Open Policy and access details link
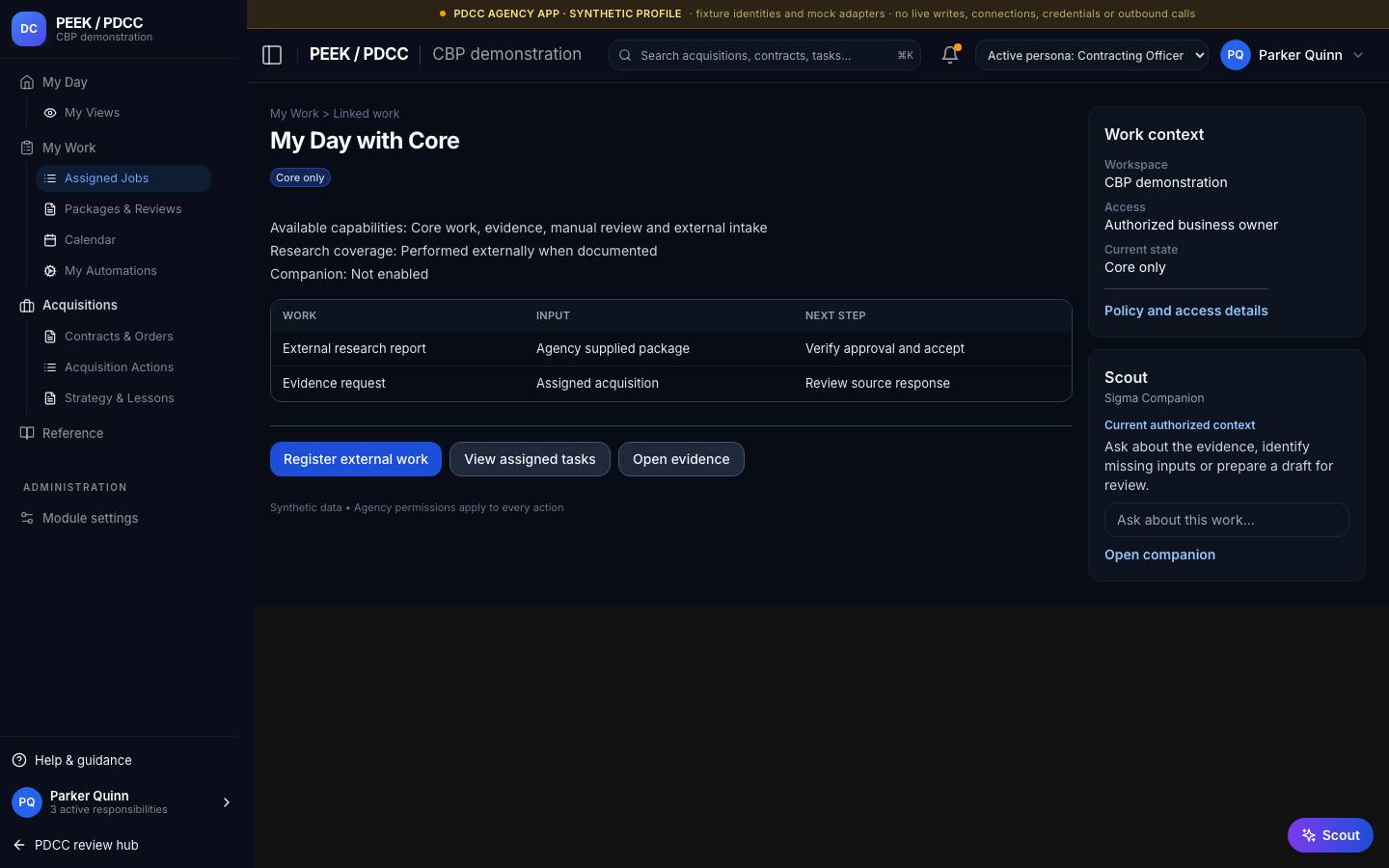The width and height of the screenshot is (1389, 868). 1186,311
